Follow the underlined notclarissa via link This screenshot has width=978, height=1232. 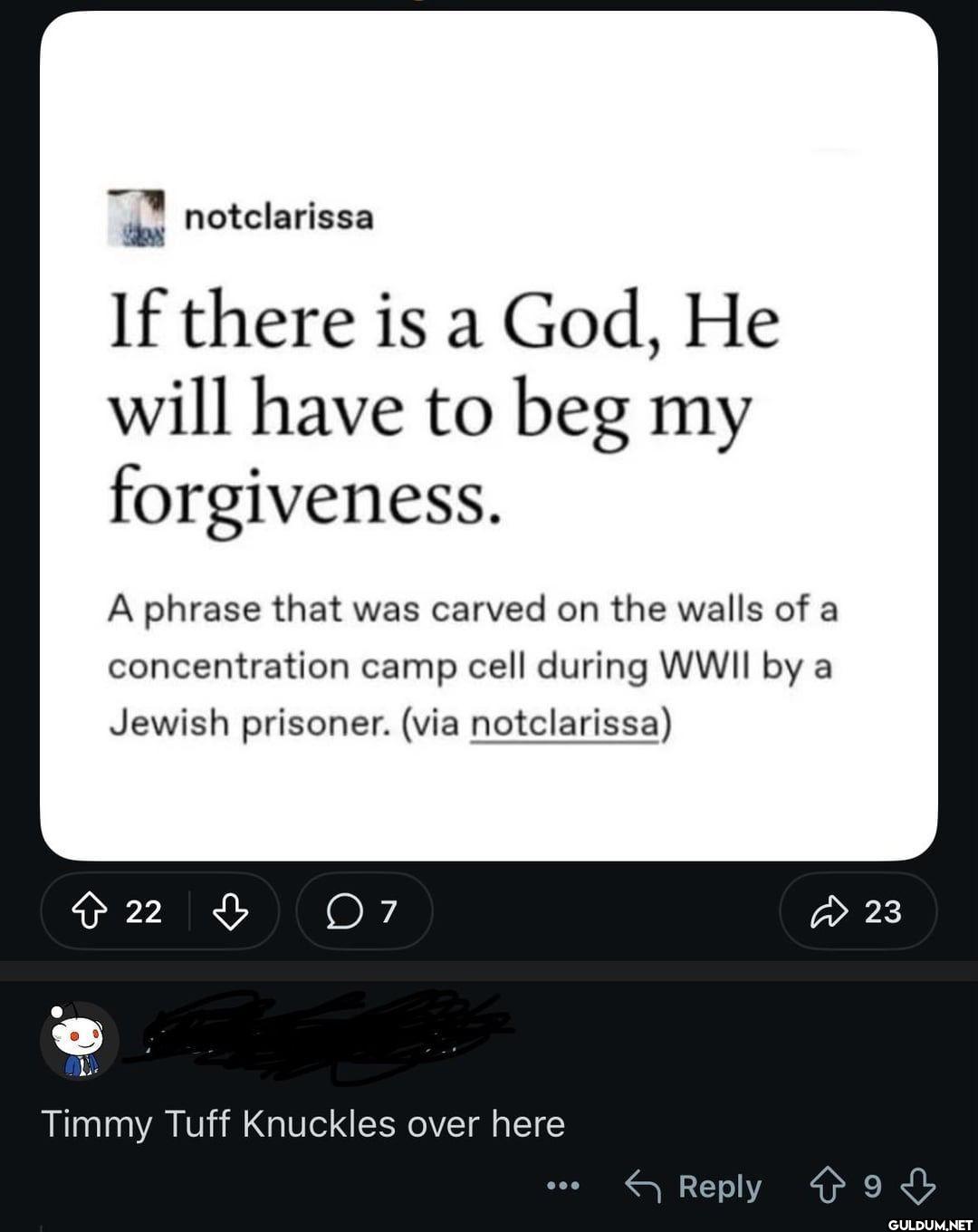pyautogui.click(x=565, y=723)
